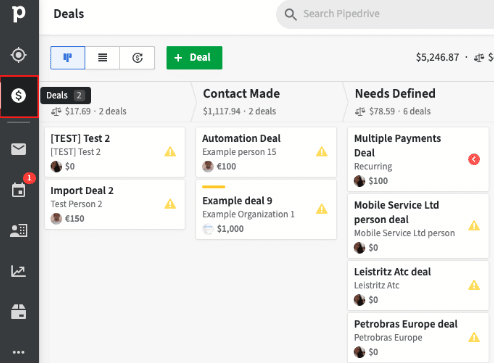Click the Deals page title
Screen dimensions: 494x363
click(x=69, y=14)
